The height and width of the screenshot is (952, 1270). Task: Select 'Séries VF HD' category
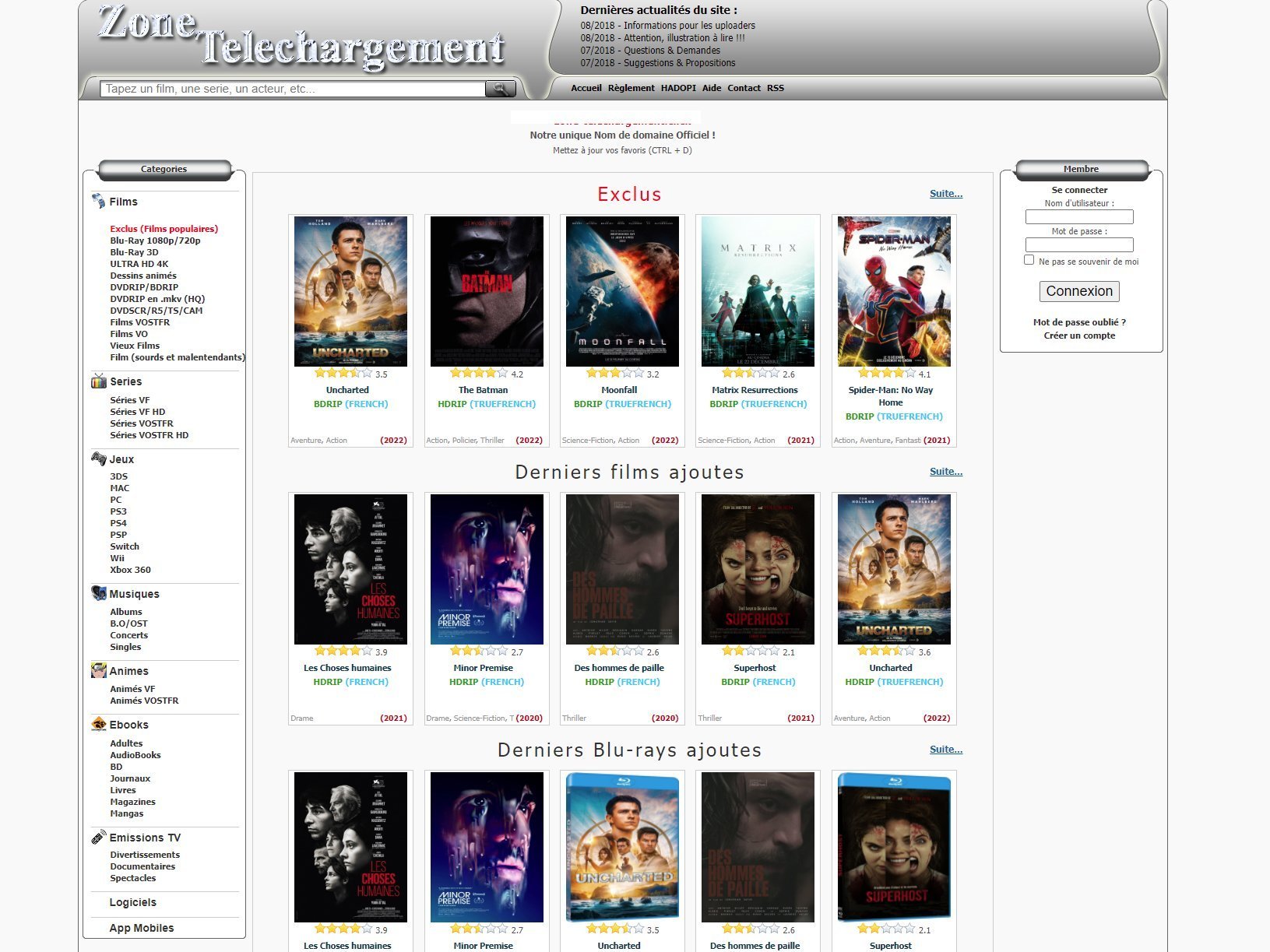(137, 412)
